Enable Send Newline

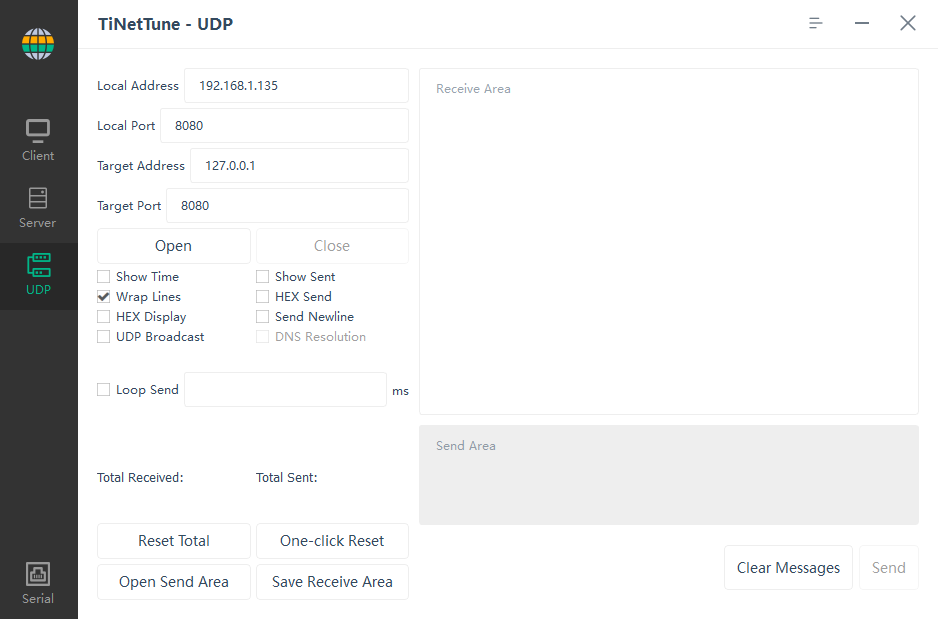tap(262, 316)
